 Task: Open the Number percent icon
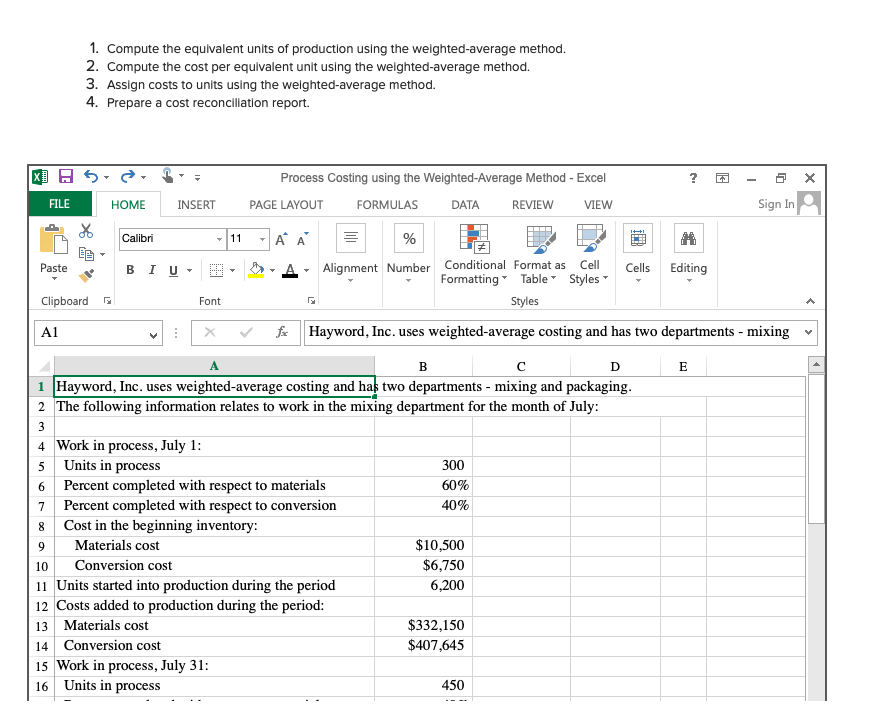408,238
